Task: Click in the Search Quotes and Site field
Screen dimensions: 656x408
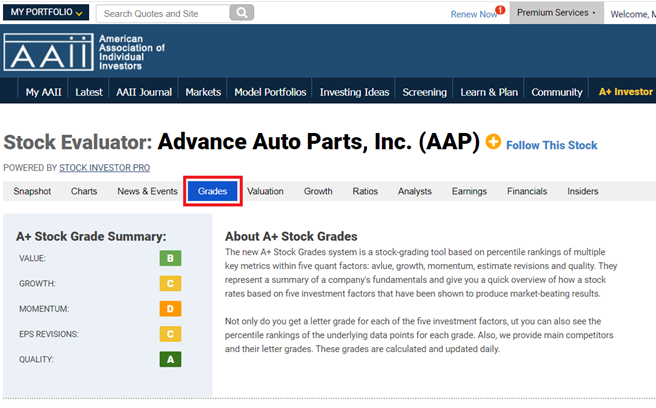Action: coord(163,13)
